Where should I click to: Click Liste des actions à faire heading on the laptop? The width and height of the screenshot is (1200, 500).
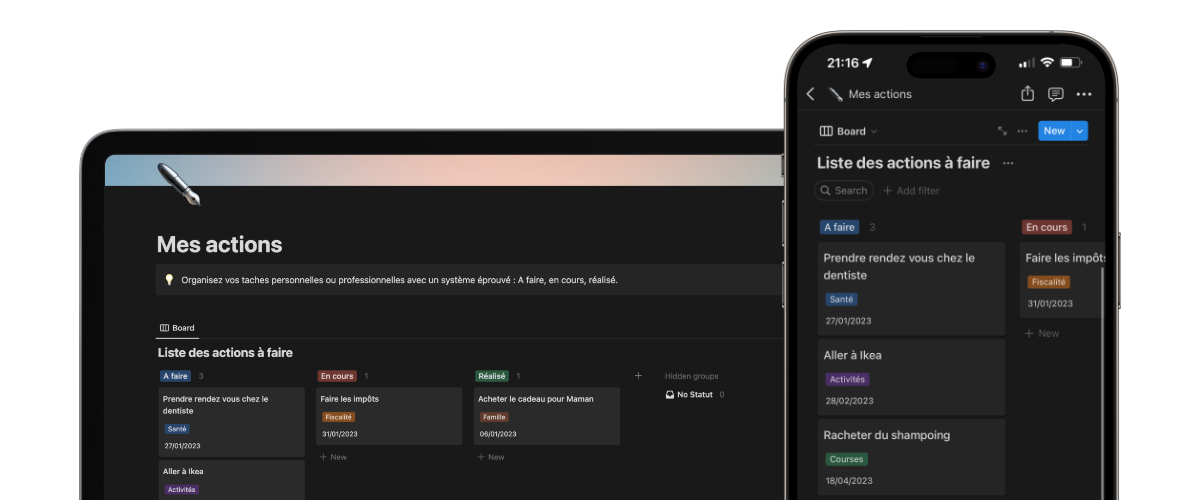point(225,352)
